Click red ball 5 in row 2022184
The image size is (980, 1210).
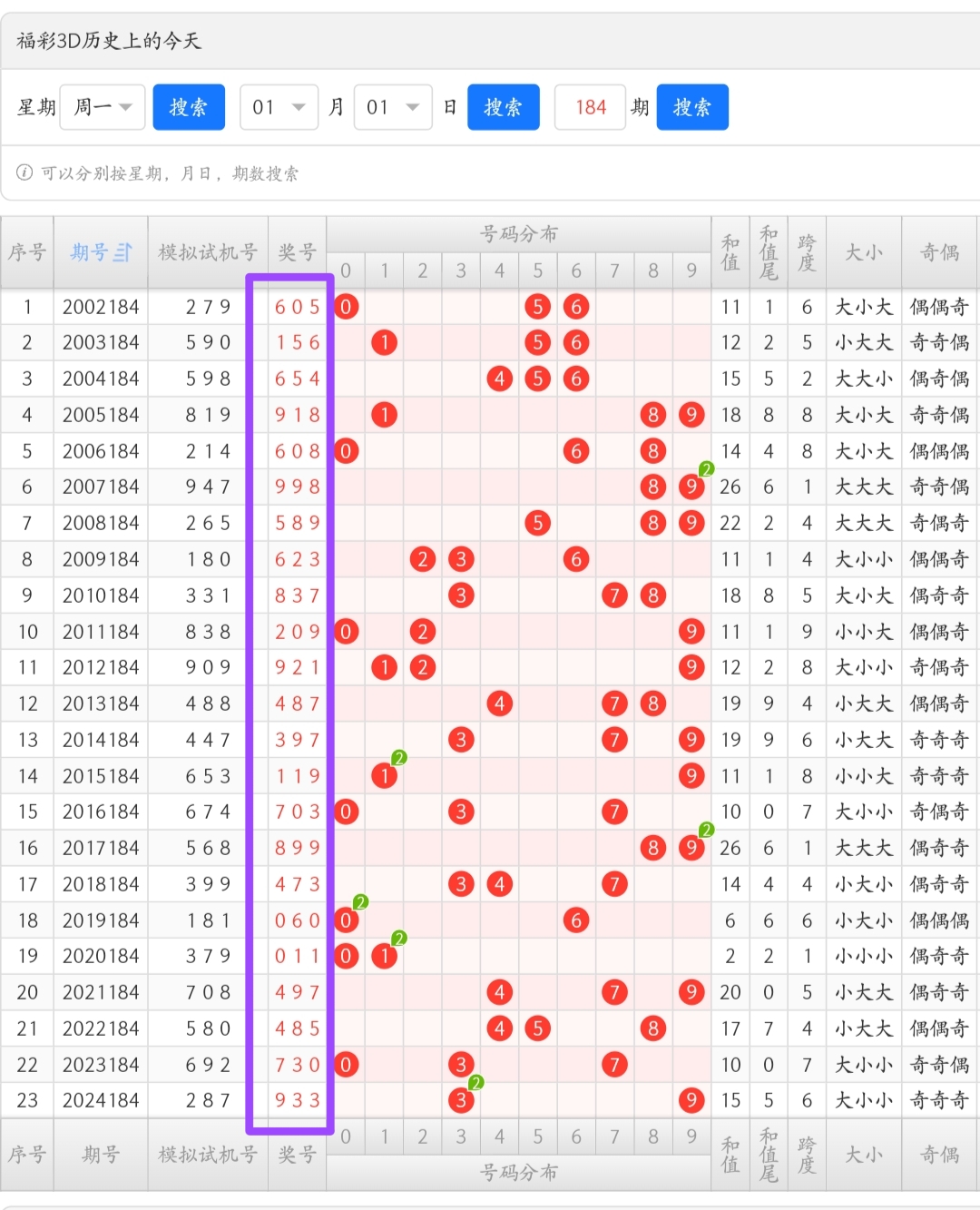[x=538, y=1028]
